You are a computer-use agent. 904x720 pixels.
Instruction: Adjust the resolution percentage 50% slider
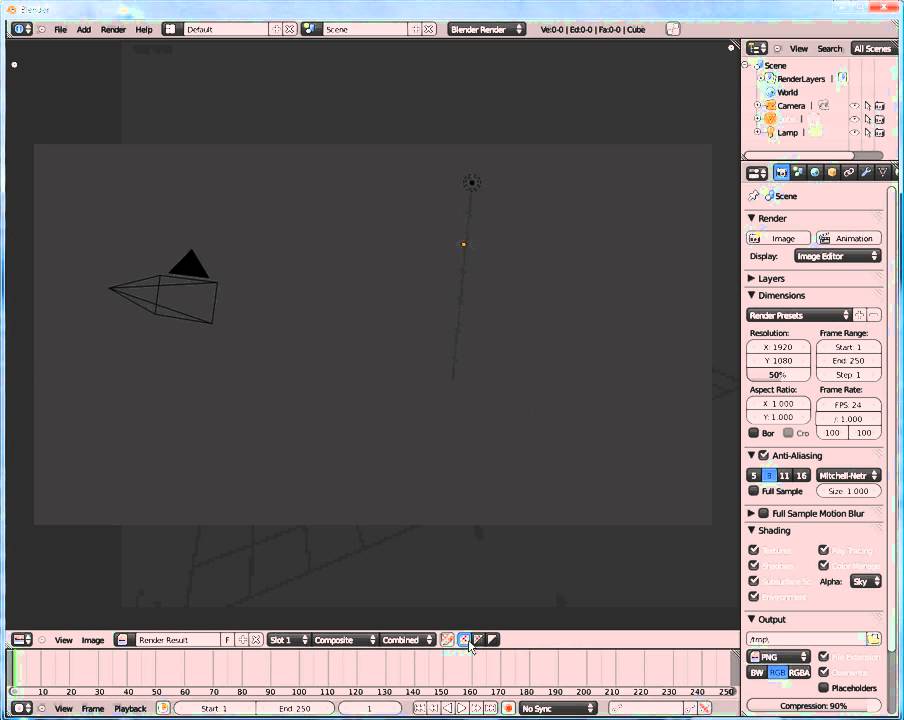tap(778, 375)
